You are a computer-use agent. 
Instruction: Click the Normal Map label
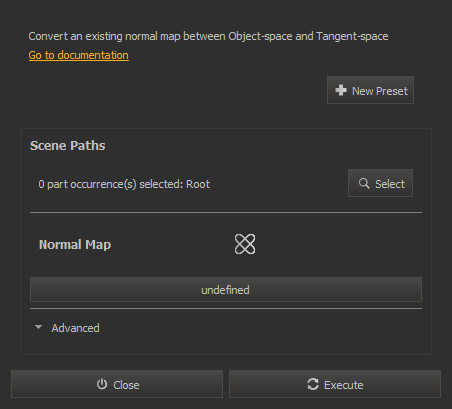point(75,245)
